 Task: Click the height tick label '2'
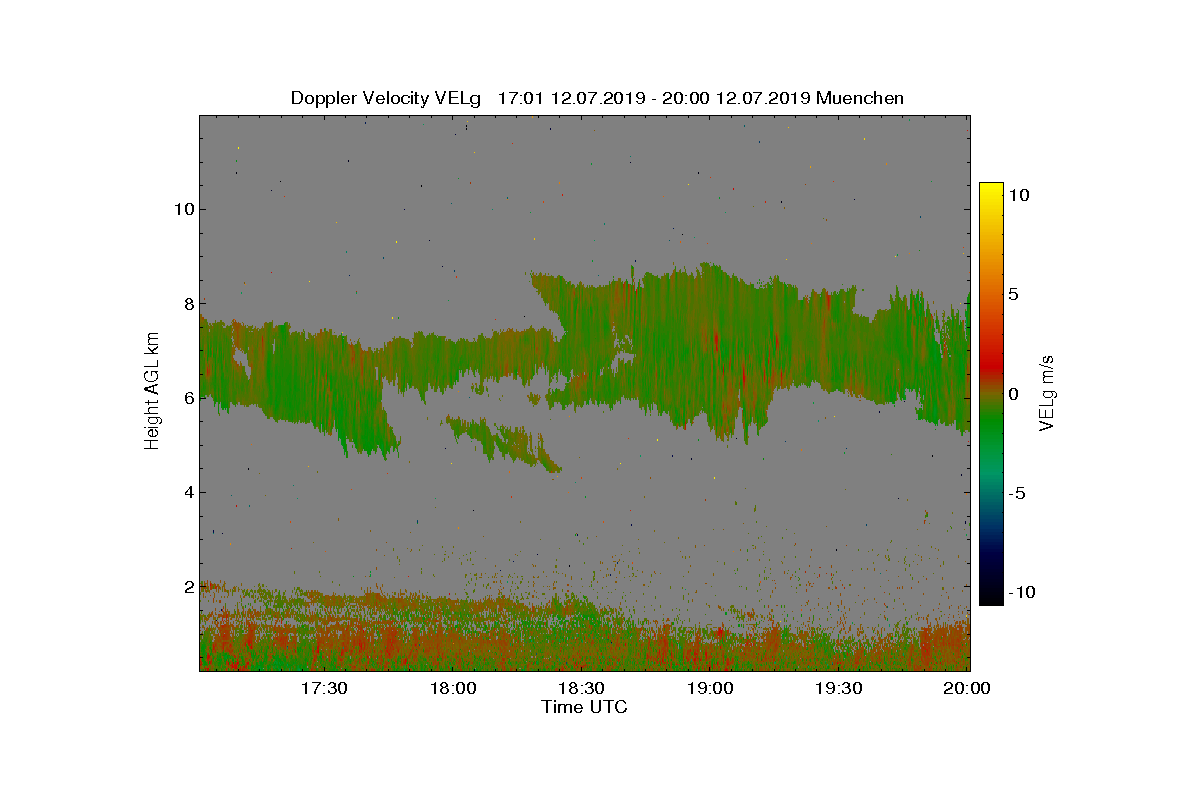pos(188,586)
